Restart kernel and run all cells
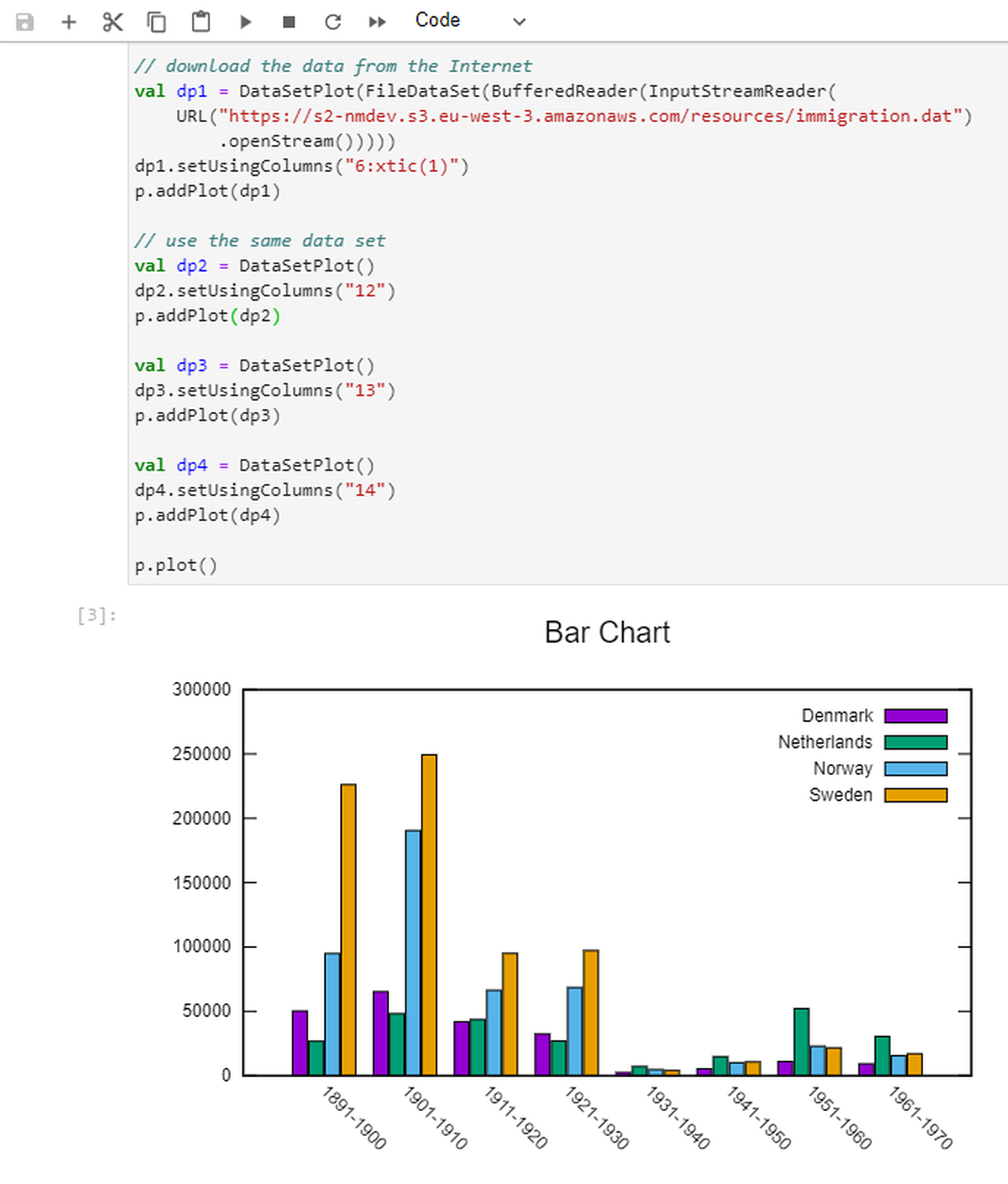Screen dimensions: 1008x1184 377,22
